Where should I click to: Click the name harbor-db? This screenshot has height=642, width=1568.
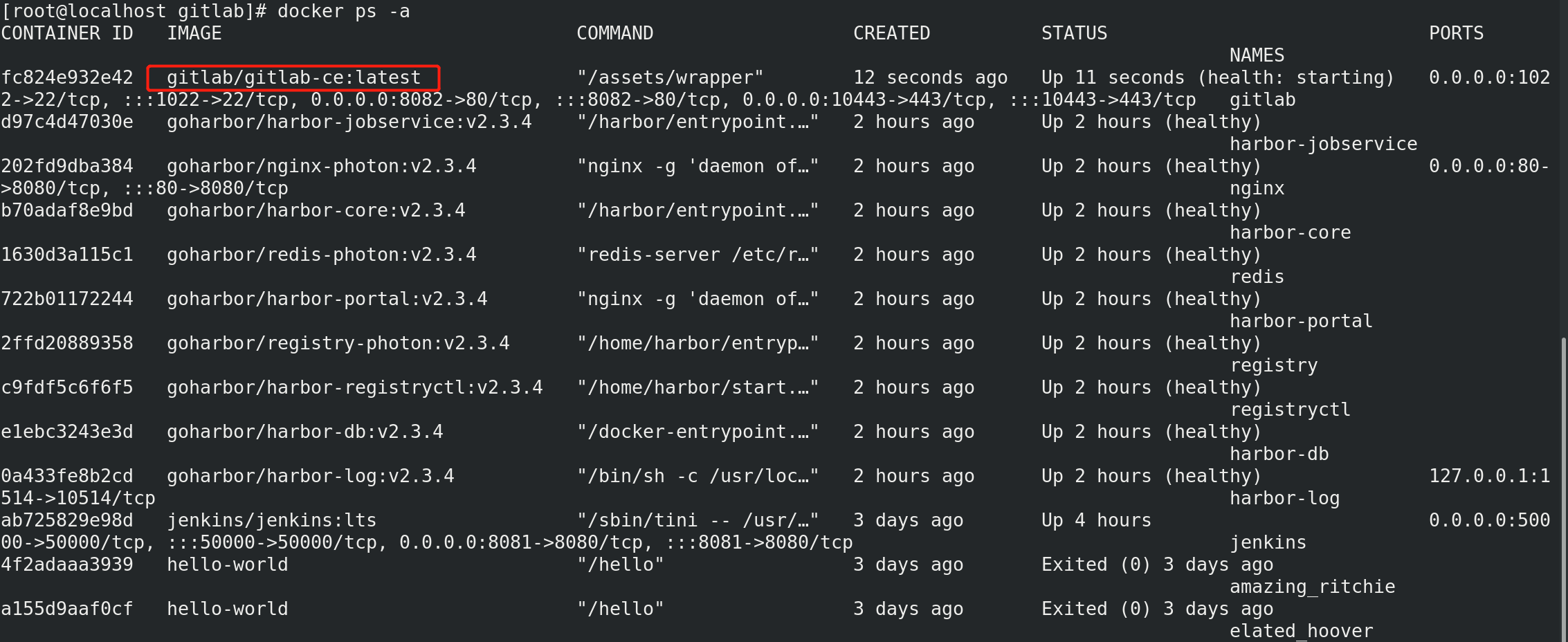tap(1279, 454)
